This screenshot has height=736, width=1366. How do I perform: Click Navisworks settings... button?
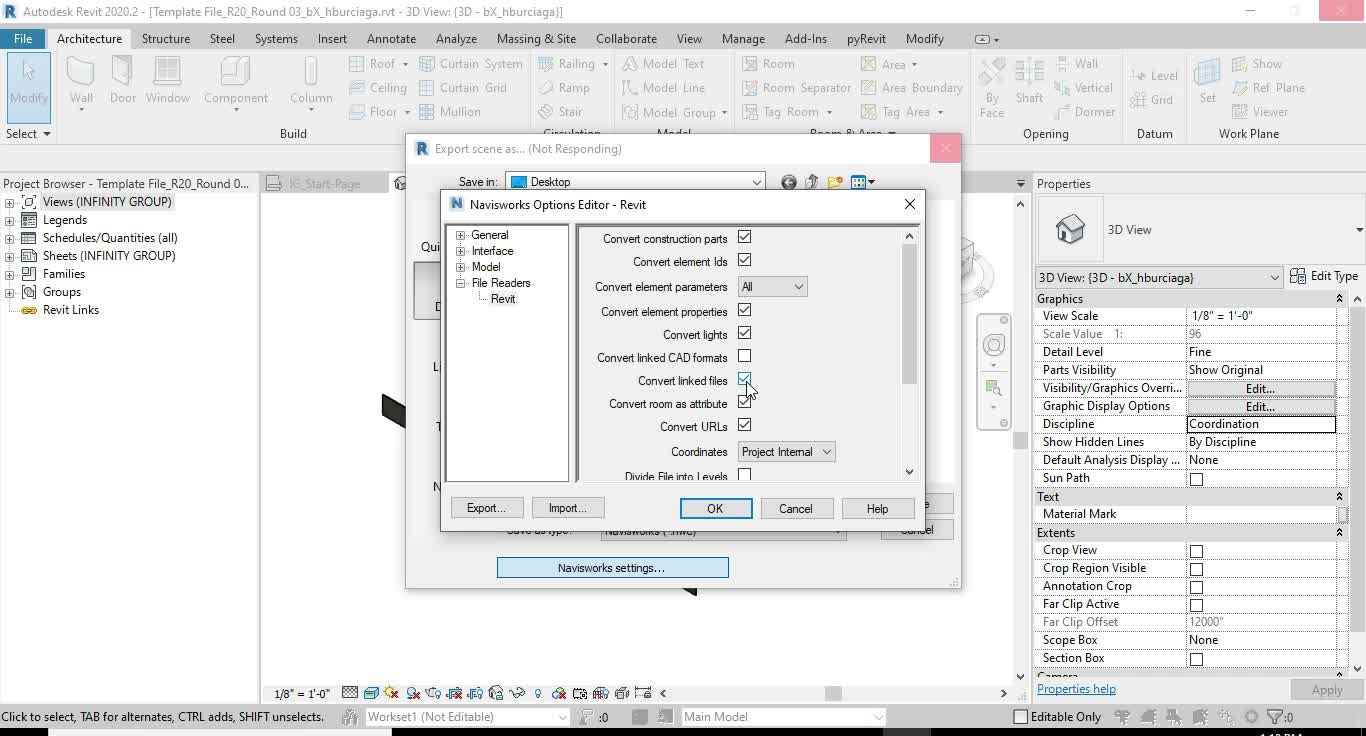612,568
